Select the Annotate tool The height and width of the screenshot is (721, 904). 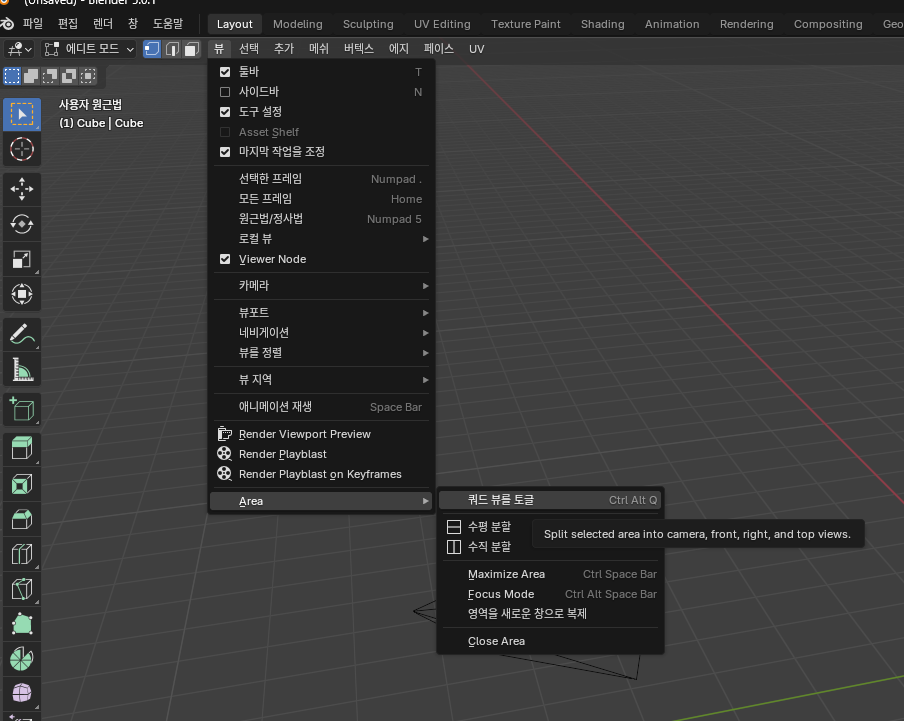[x=22, y=334]
